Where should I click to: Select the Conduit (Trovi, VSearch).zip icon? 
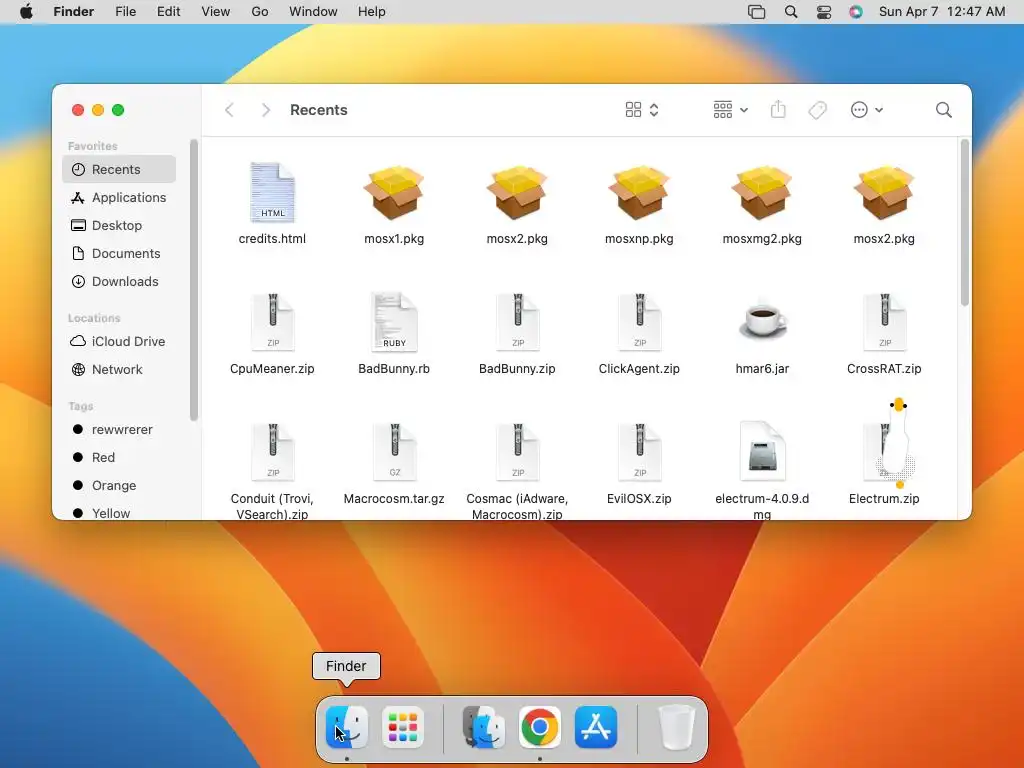[272, 452]
